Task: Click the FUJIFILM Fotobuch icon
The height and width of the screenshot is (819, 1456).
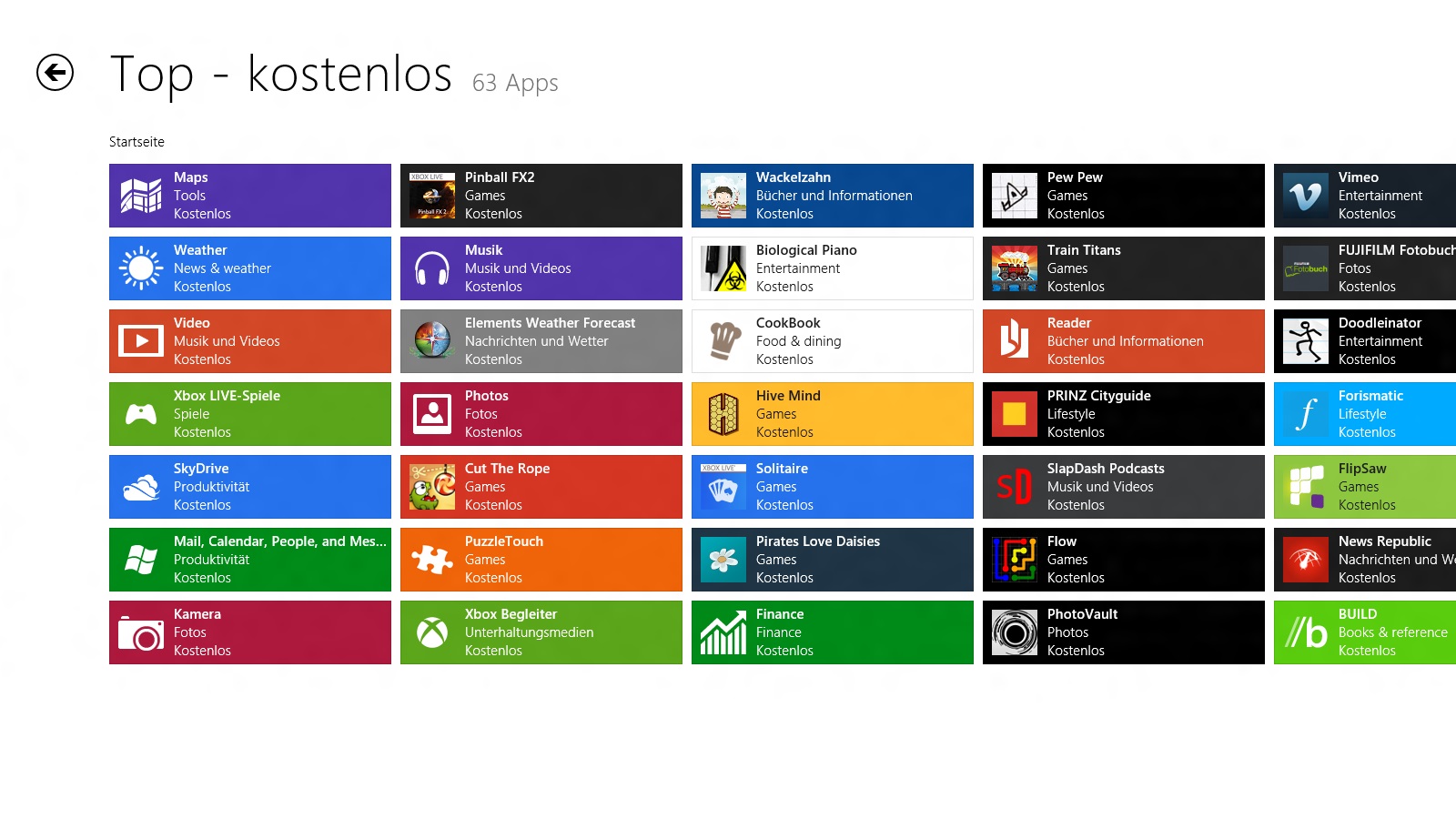Action: (x=1306, y=268)
